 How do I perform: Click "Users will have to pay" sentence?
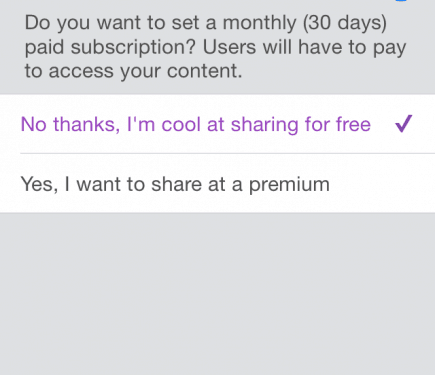tap(304, 48)
